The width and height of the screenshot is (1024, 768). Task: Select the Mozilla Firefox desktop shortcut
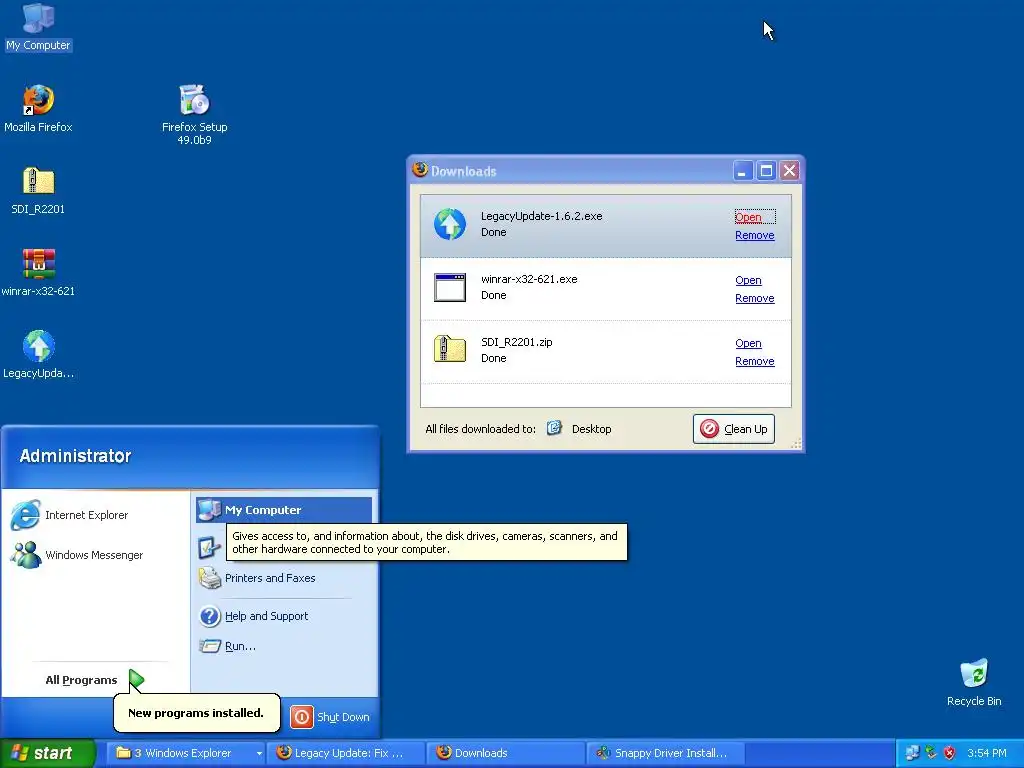pos(39,108)
